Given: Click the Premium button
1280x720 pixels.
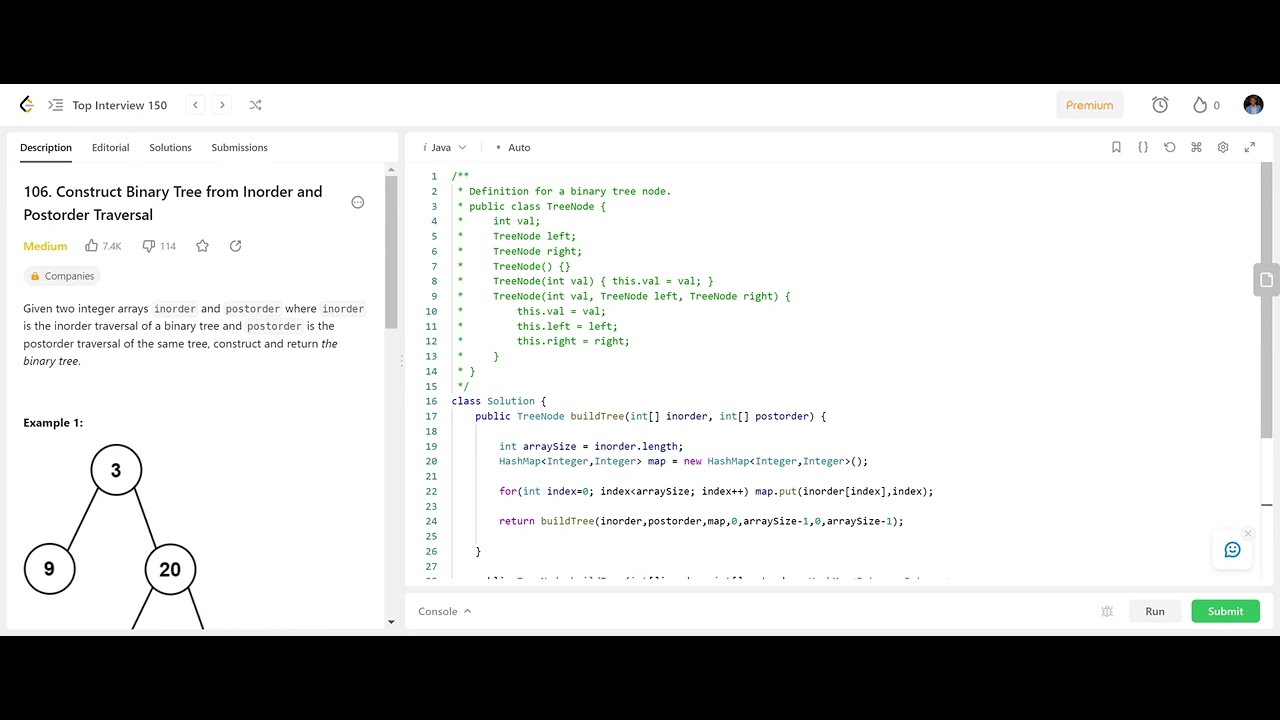Looking at the screenshot, I should (1090, 105).
